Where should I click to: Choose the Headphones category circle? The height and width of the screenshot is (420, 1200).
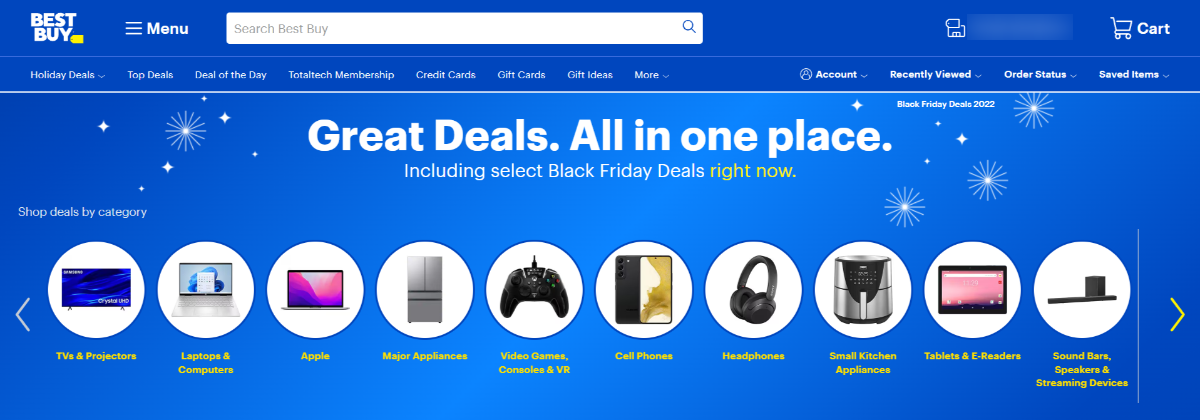pos(753,290)
